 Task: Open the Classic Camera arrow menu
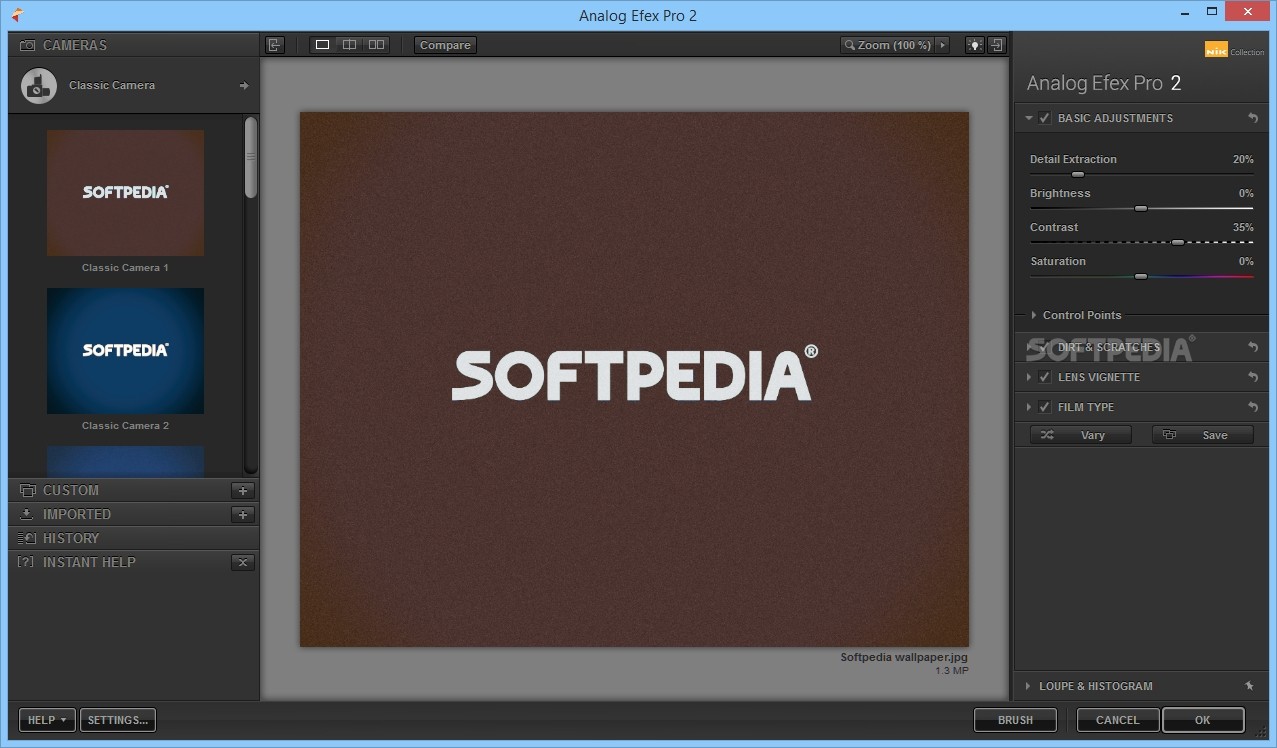point(243,86)
